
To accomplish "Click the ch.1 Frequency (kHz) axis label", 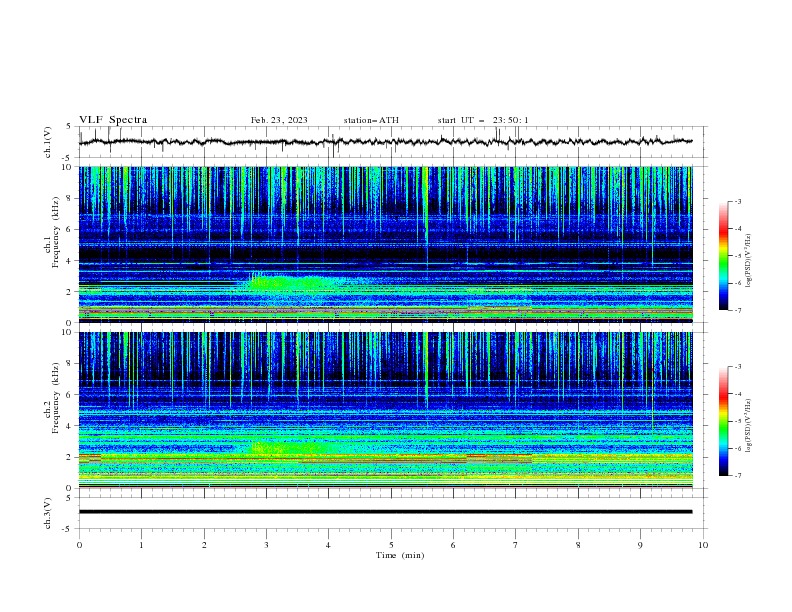I will point(52,233).
